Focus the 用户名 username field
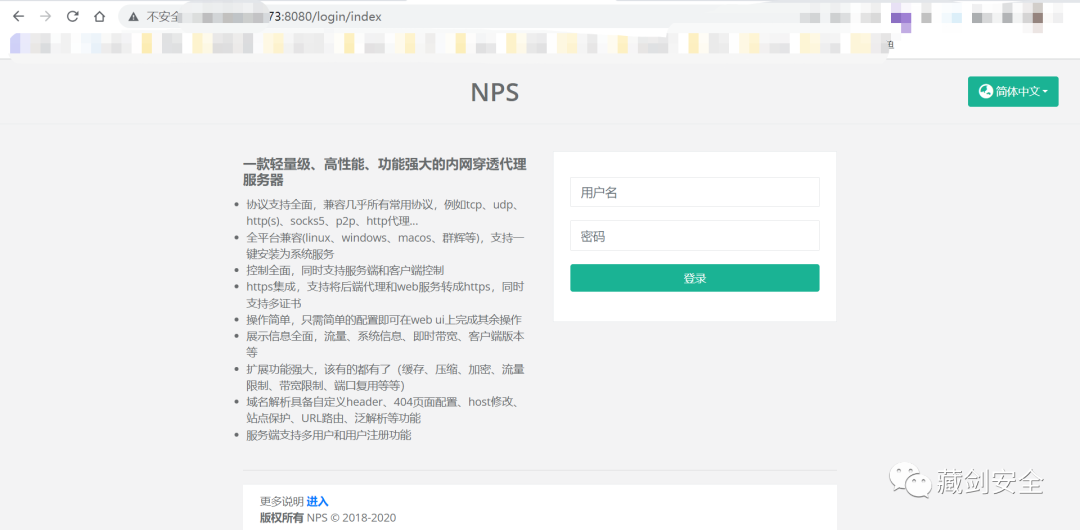Screen dimensions: 1080x530 click(x=694, y=192)
